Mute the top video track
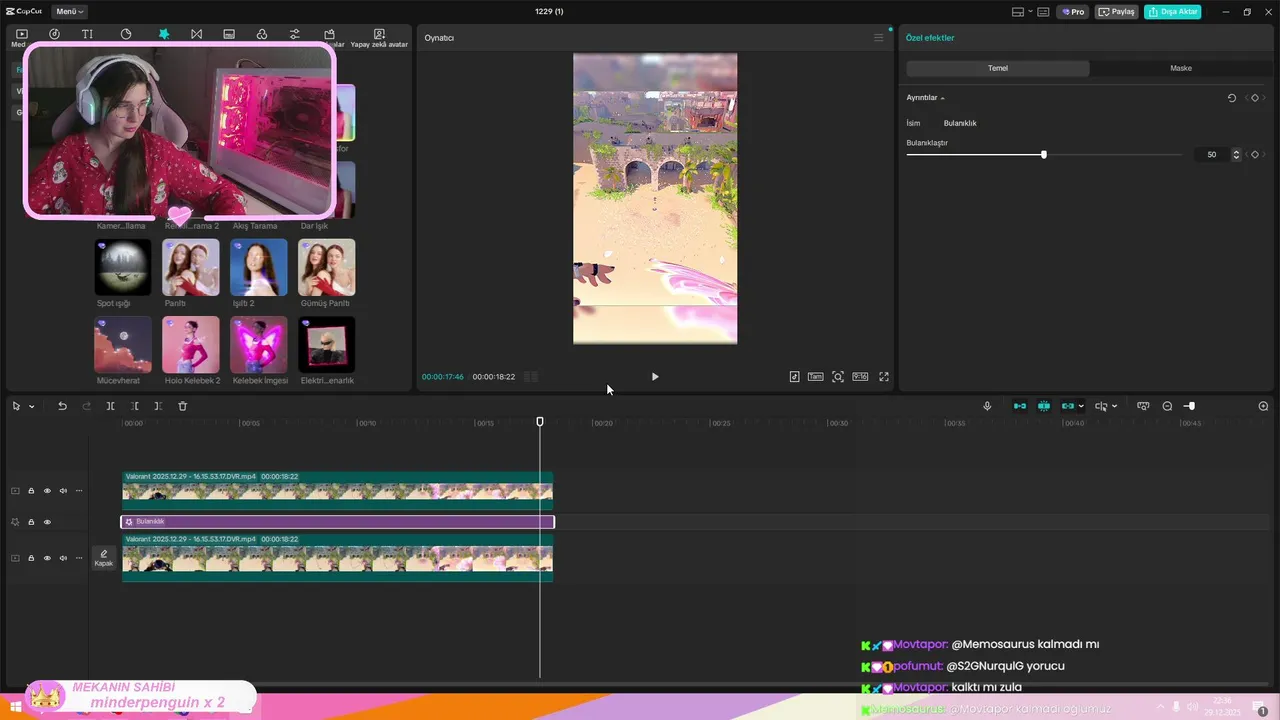Image resolution: width=1280 pixels, height=720 pixels. pyautogui.click(x=63, y=491)
